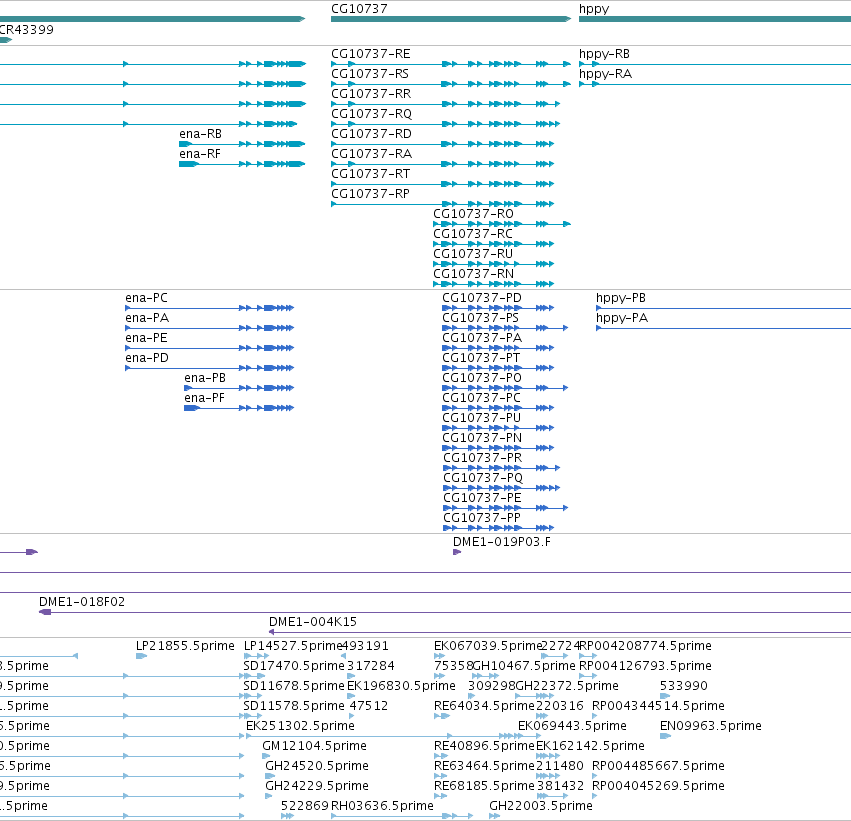This screenshot has height=821, width=851.
Task: Select EST RE64034.5prime
Action: [484, 707]
